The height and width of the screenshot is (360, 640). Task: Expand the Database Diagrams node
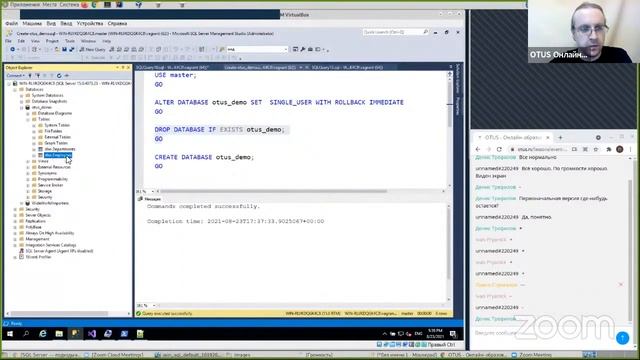28,113
